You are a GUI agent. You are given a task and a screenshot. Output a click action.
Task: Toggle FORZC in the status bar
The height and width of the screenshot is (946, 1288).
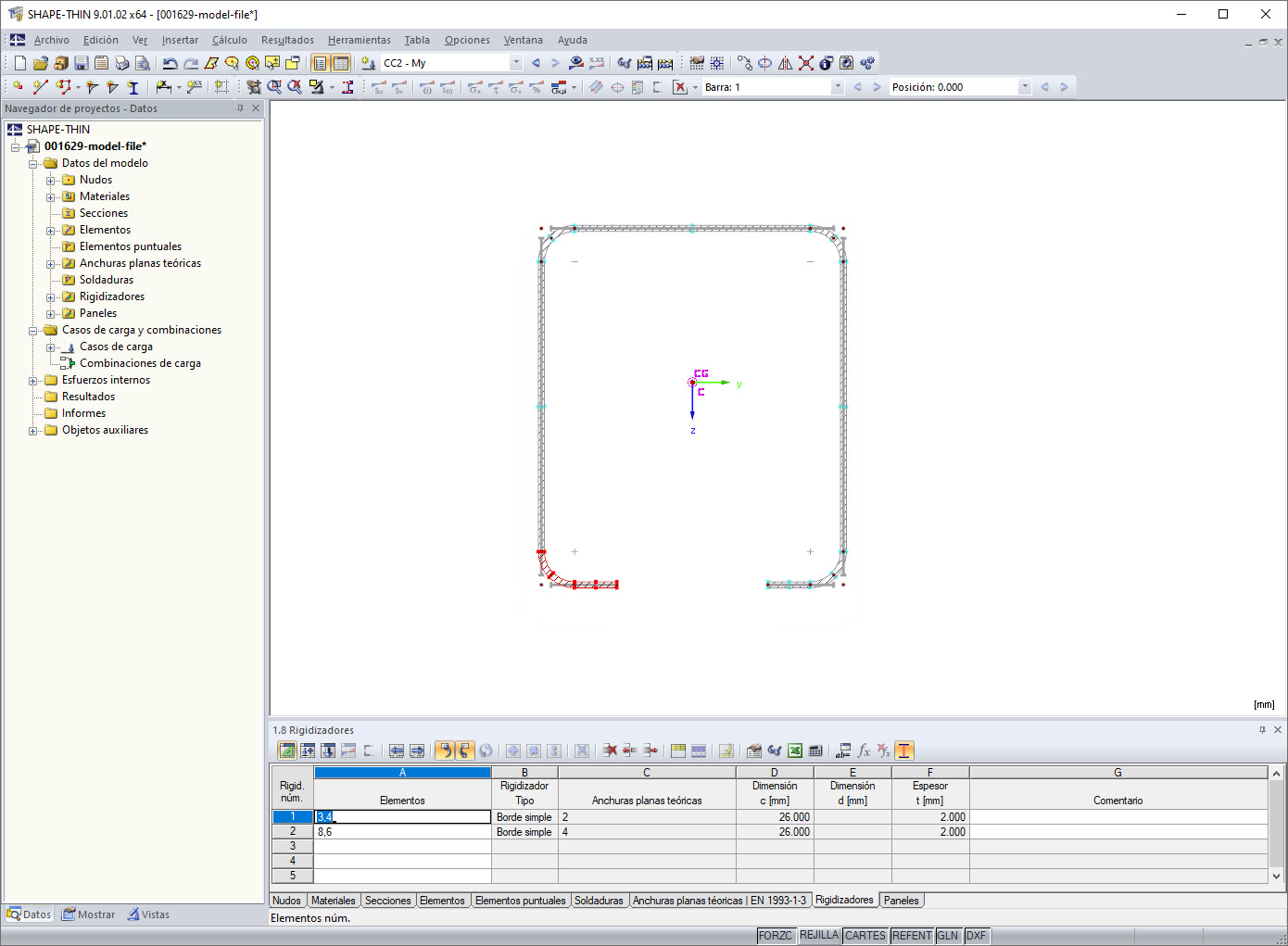pos(776,936)
